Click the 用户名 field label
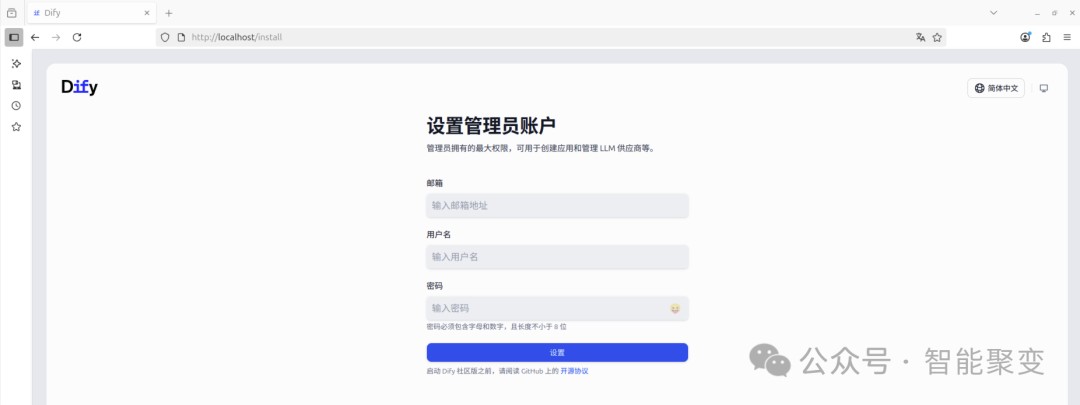 tap(439, 234)
